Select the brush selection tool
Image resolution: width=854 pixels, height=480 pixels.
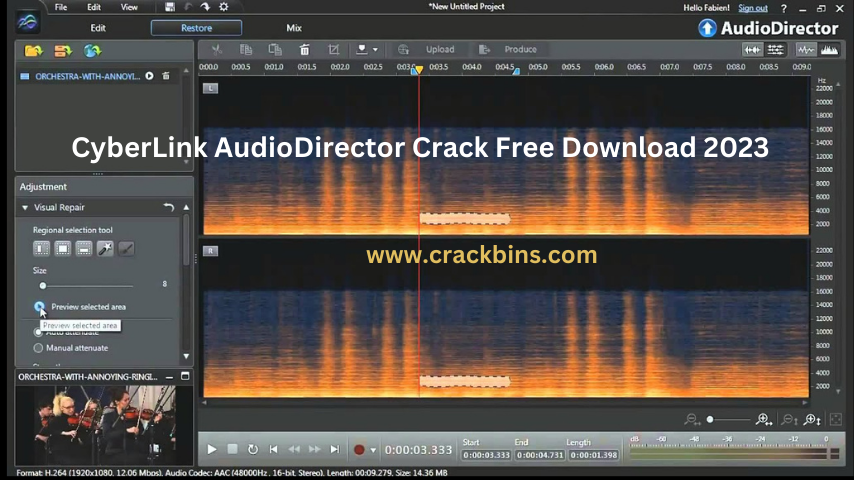(126, 249)
